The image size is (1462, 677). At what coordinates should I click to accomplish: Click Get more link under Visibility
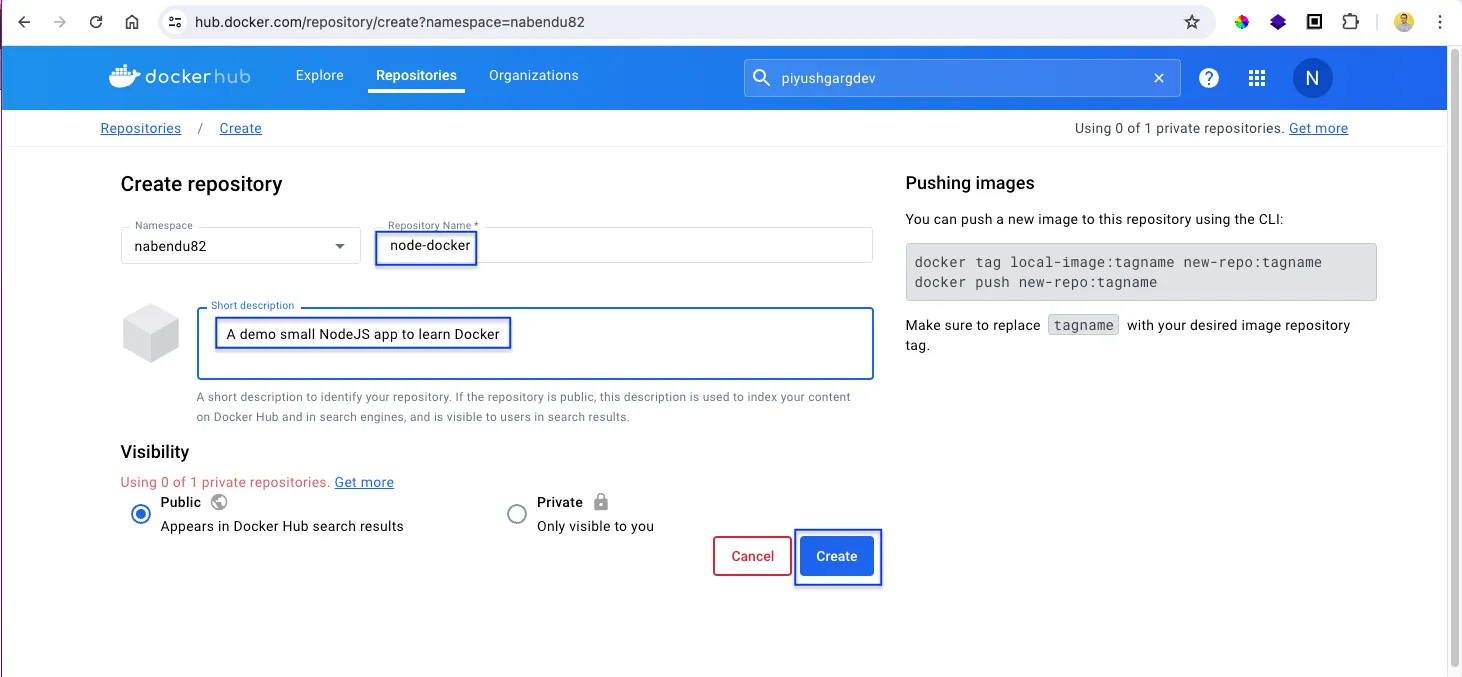[364, 482]
